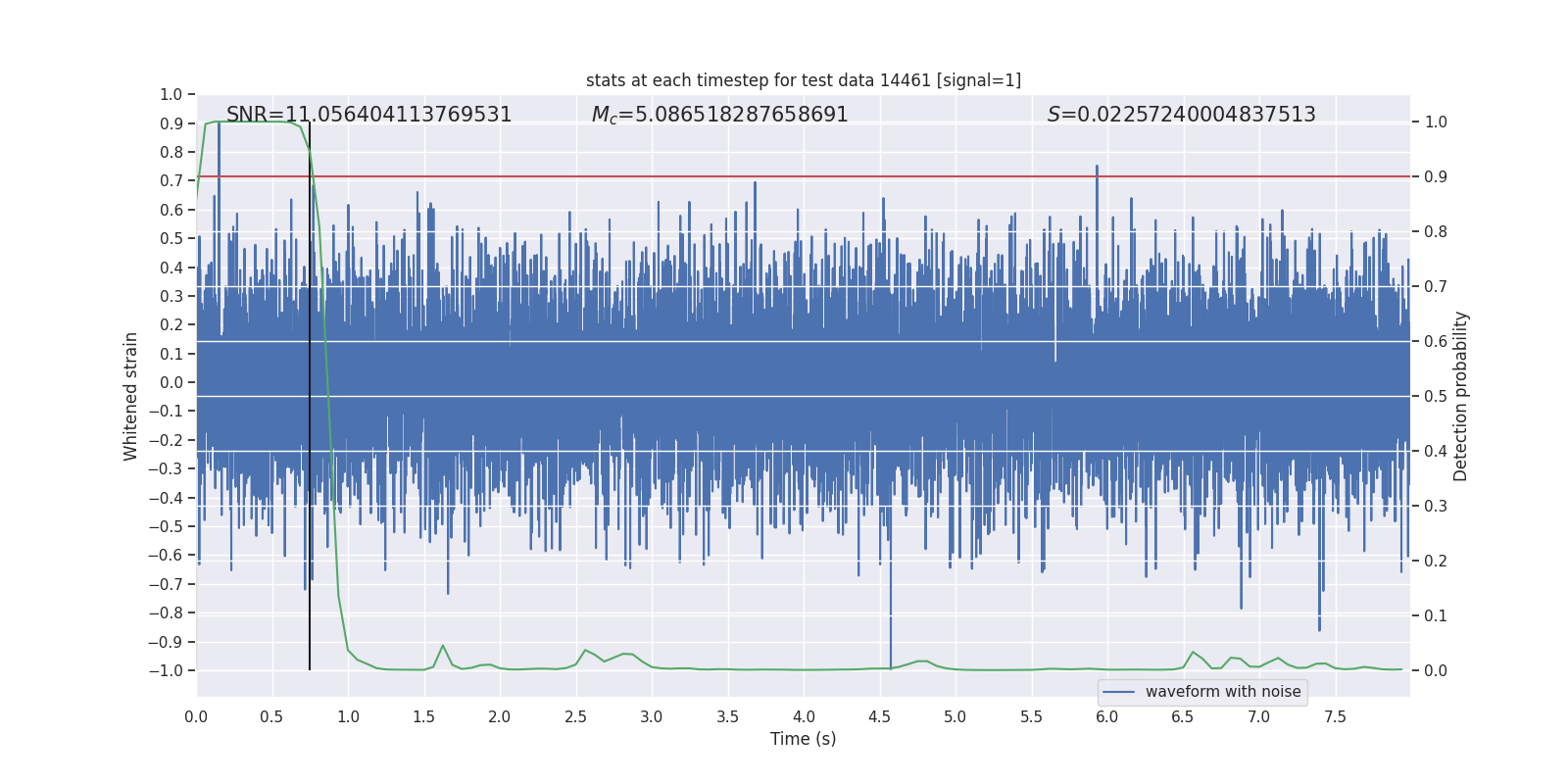
Task: Click the S=0.0225 annotation text
Action: (1181, 115)
